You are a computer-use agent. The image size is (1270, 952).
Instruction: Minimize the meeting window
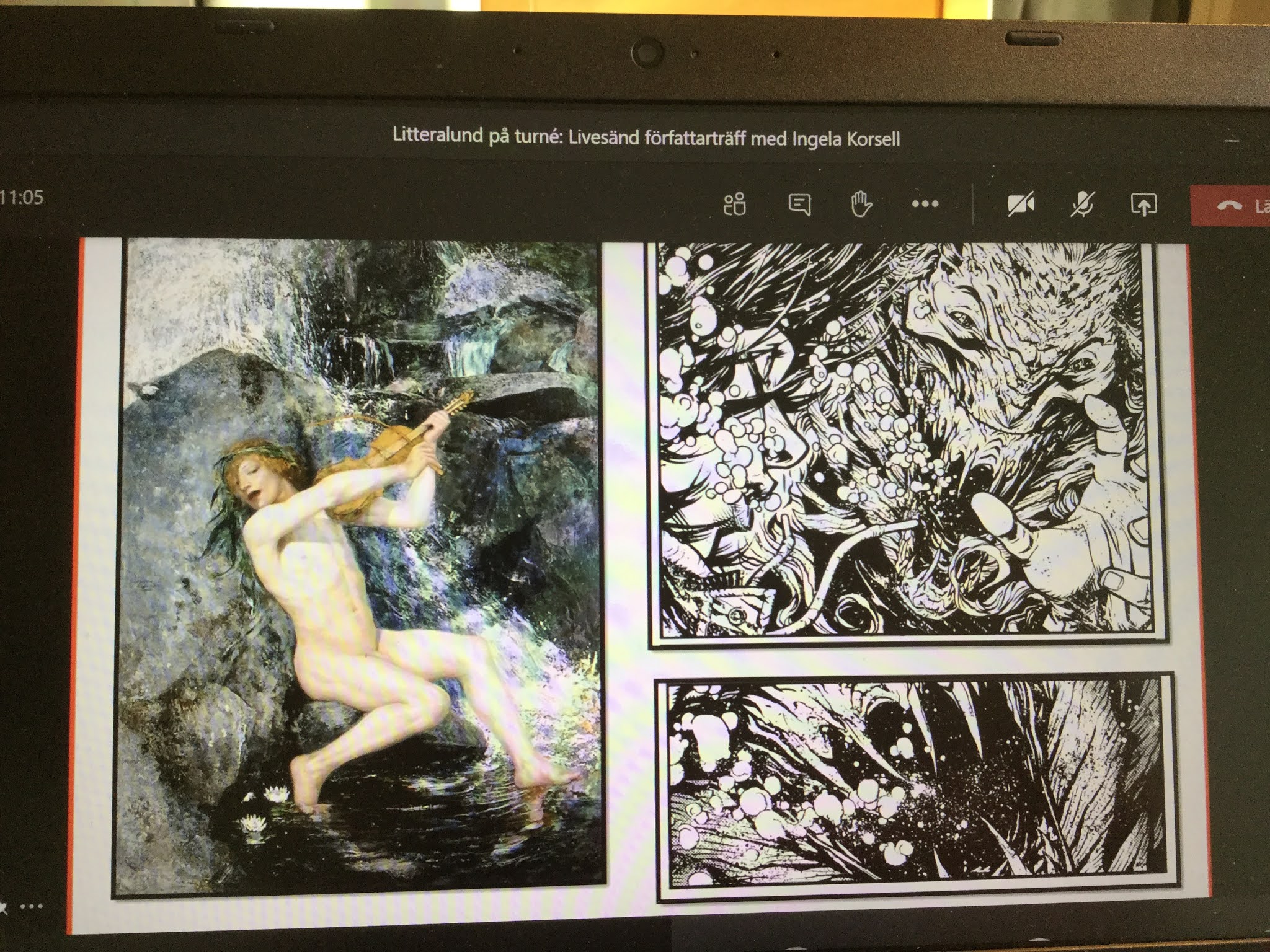click(x=1233, y=142)
